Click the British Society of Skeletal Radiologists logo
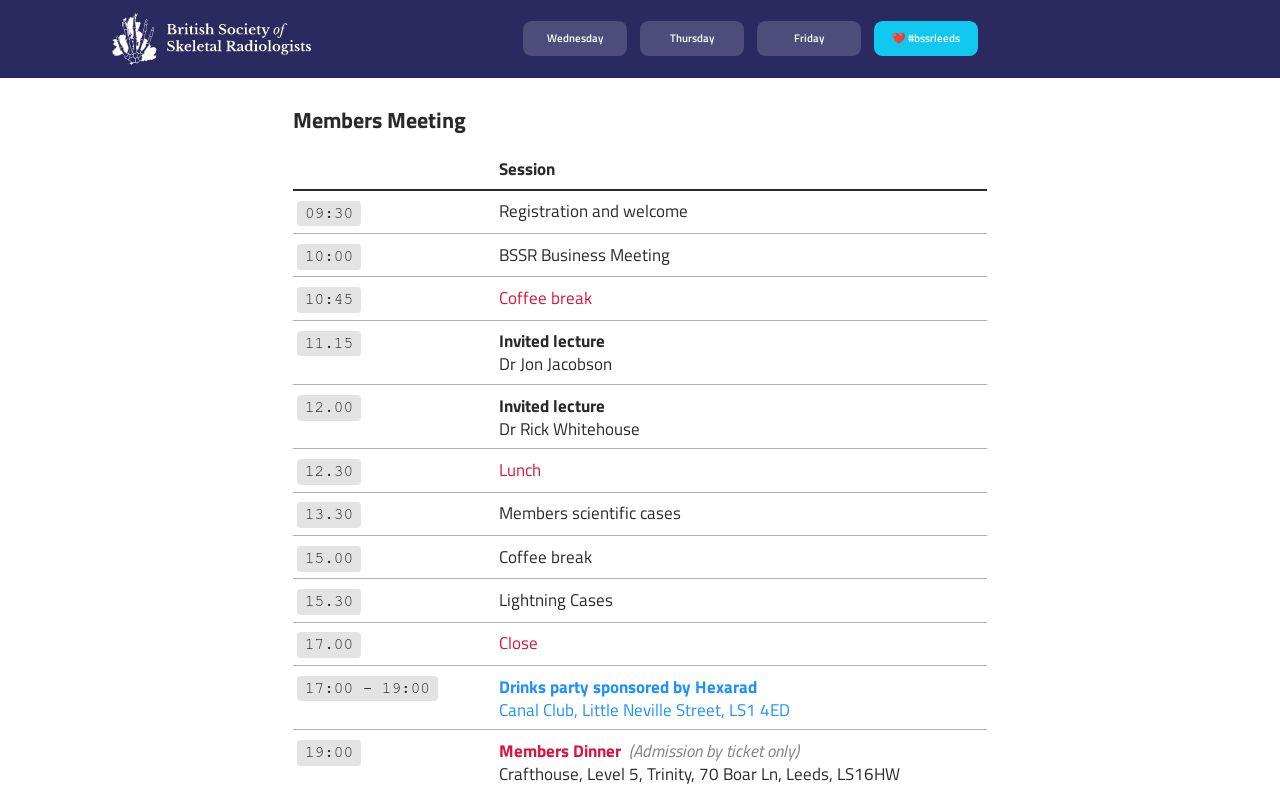The width and height of the screenshot is (1280, 800). [x=212, y=39]
